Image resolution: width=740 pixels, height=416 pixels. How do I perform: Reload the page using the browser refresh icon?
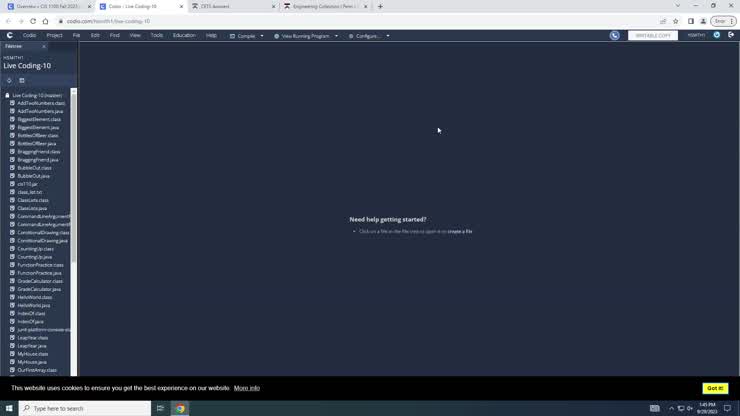(33, 21)
